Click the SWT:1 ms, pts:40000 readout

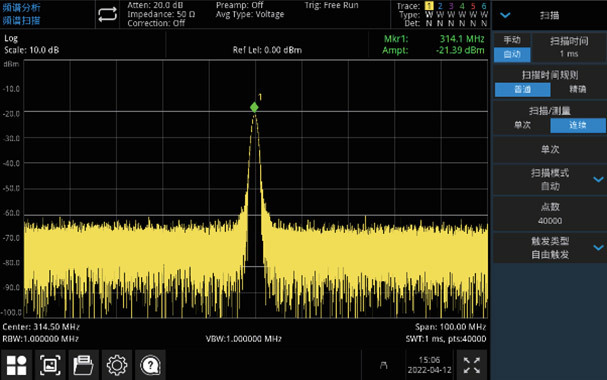tap(446, 339)
